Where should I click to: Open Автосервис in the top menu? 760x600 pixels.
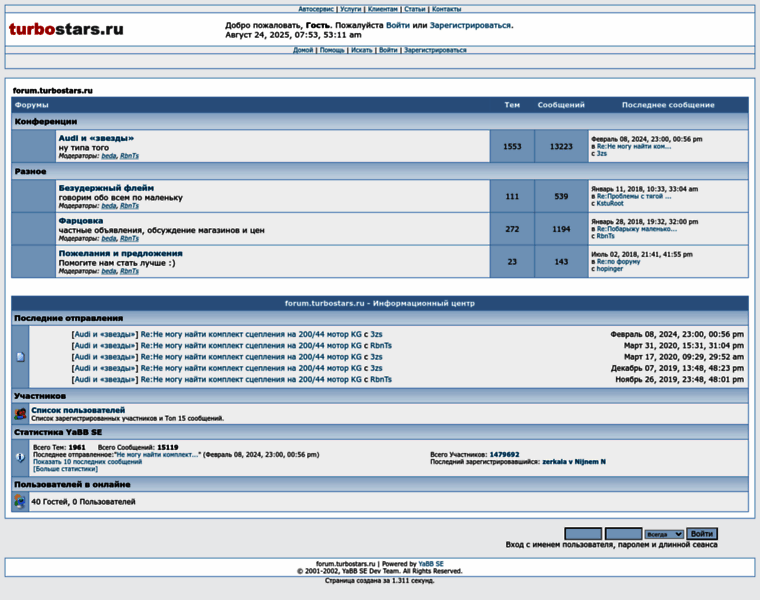click(x=316, y=8)
